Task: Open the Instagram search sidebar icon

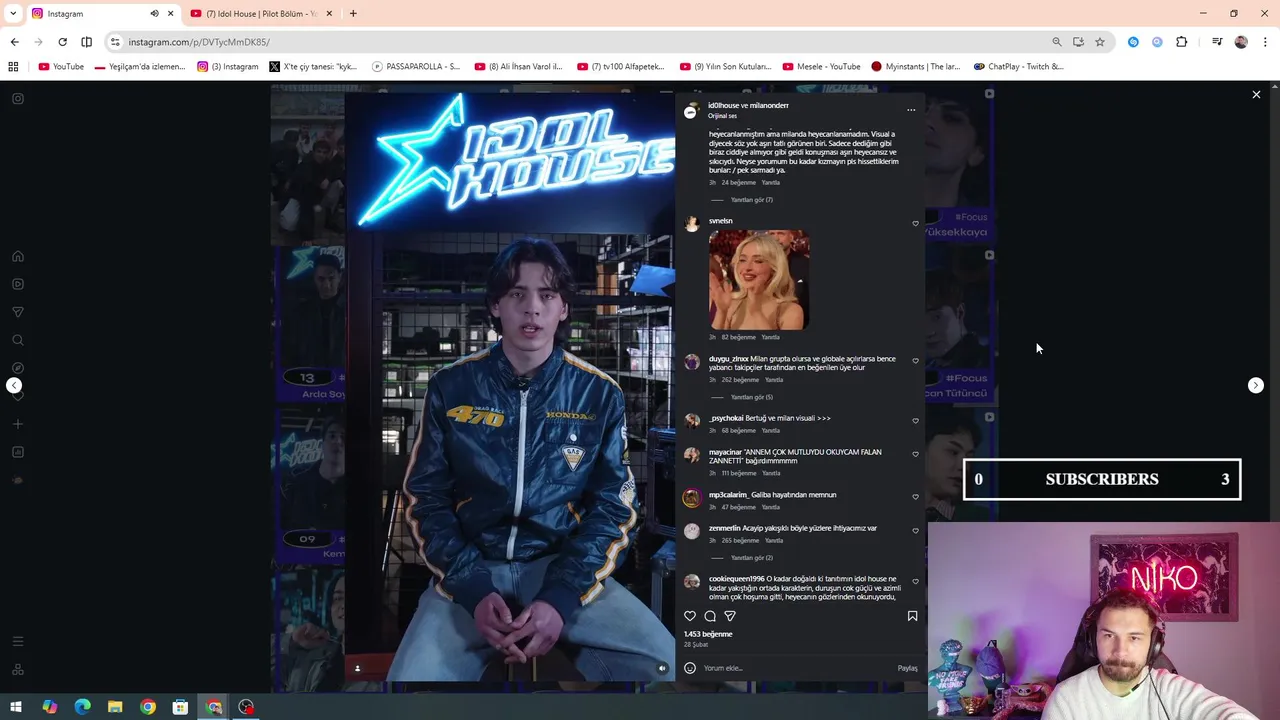Action: [18, 340]
